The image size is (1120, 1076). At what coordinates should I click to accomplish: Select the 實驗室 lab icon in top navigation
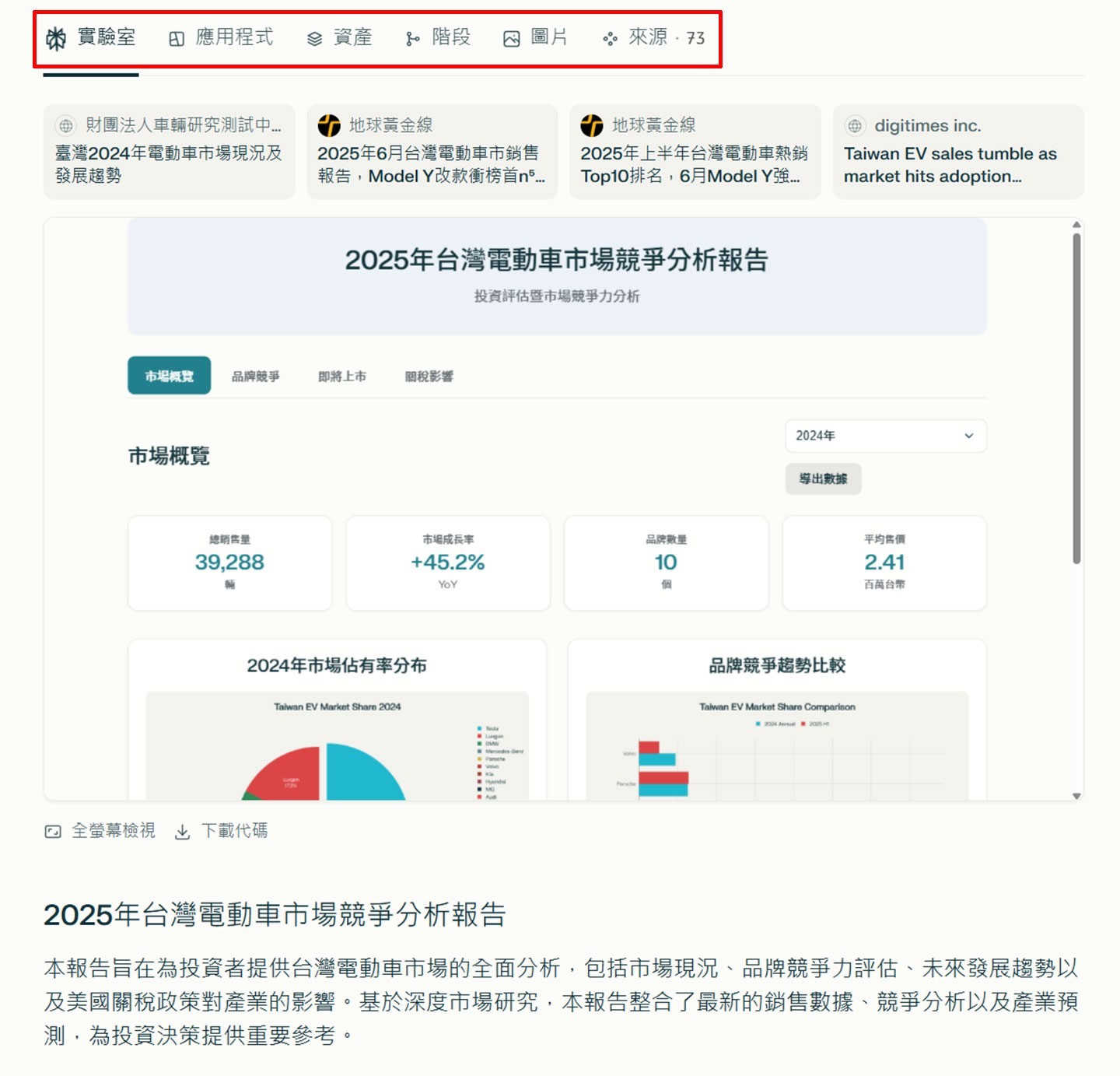point(55,36)
